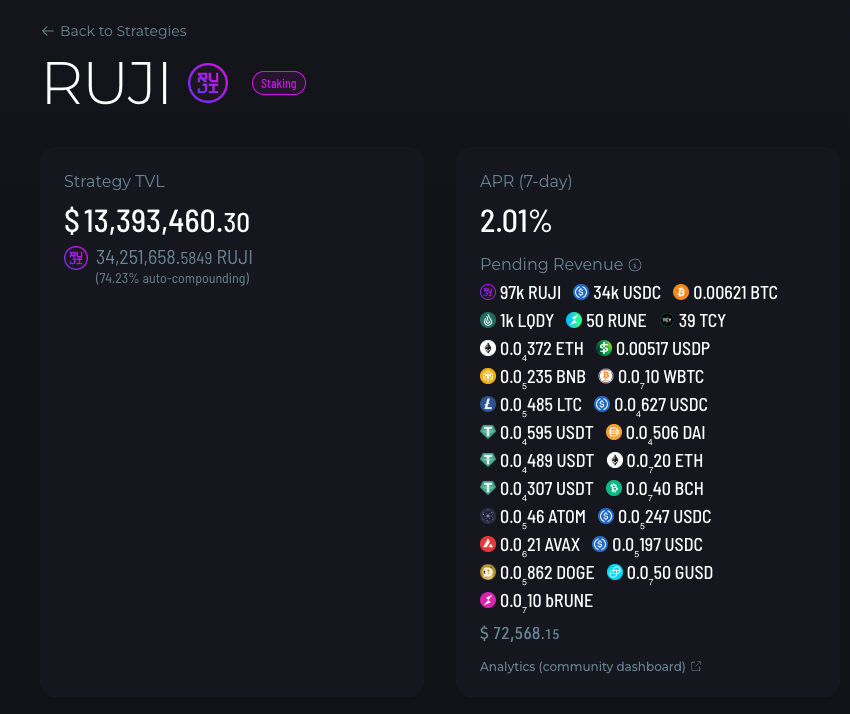Click the GUSD amount text
The width and height of the screenshot is (850, 714).
(669, 574)
